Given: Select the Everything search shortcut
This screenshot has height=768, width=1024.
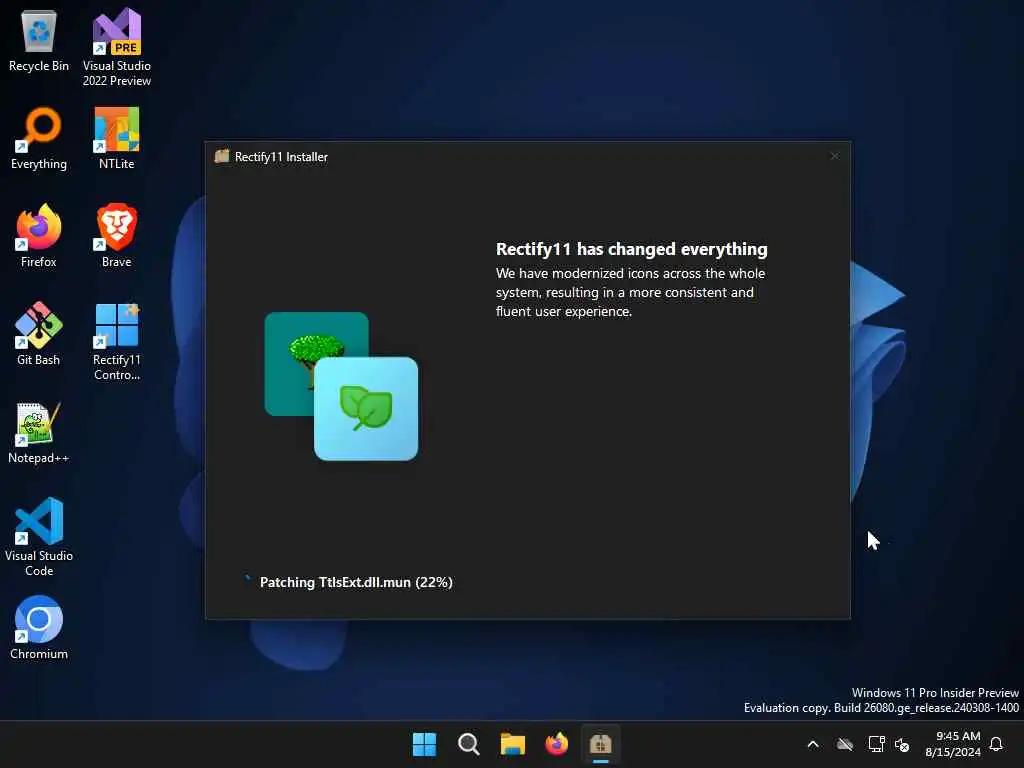Looking at the screenshot, I should coord(39,138).
